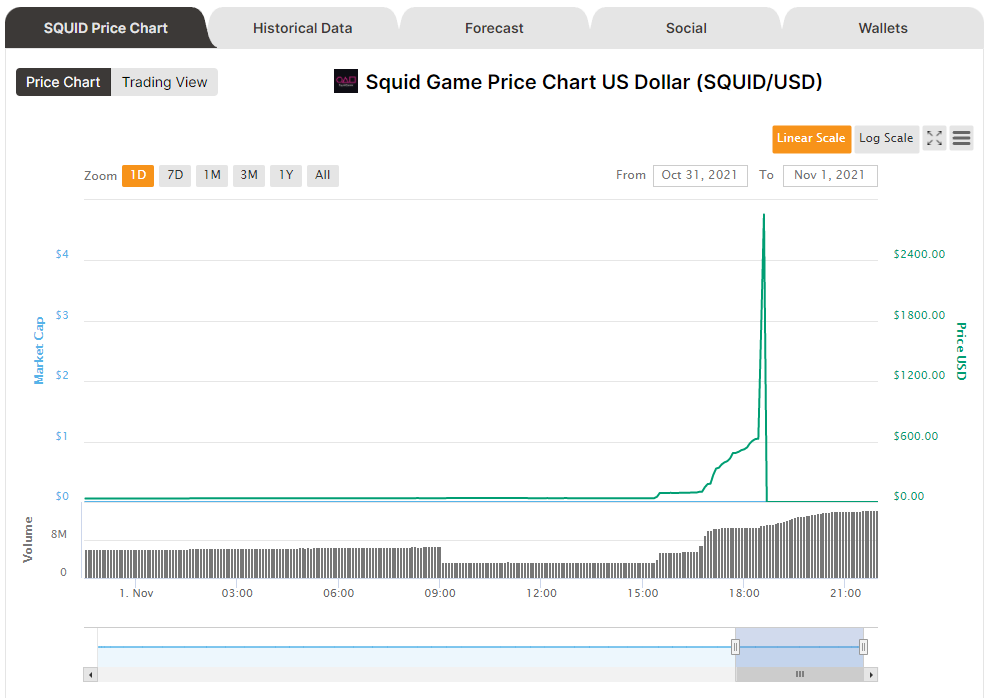This screenshot has width=990, height=698.
Task: Open the Social tab
Action: tap(686, 28)
